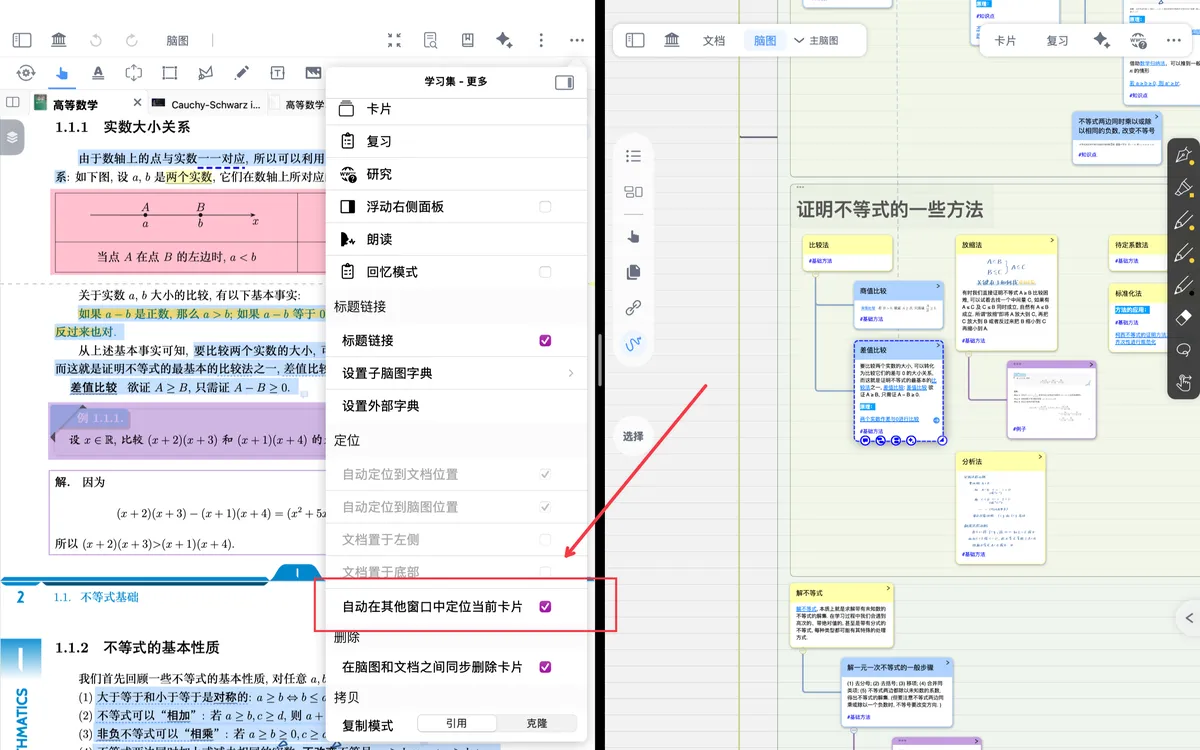Open the vertical three-dot menu
The height and width of the screenshot is (750, 1200).
point(541,40)
